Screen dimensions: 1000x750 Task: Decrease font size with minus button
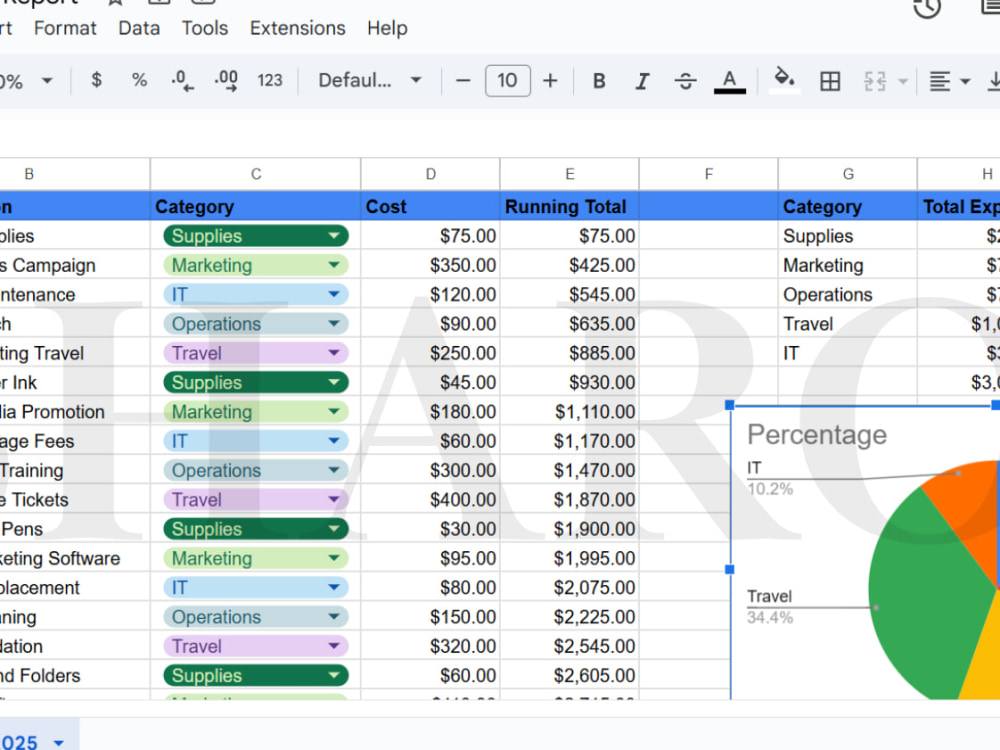tap(463, 81)
